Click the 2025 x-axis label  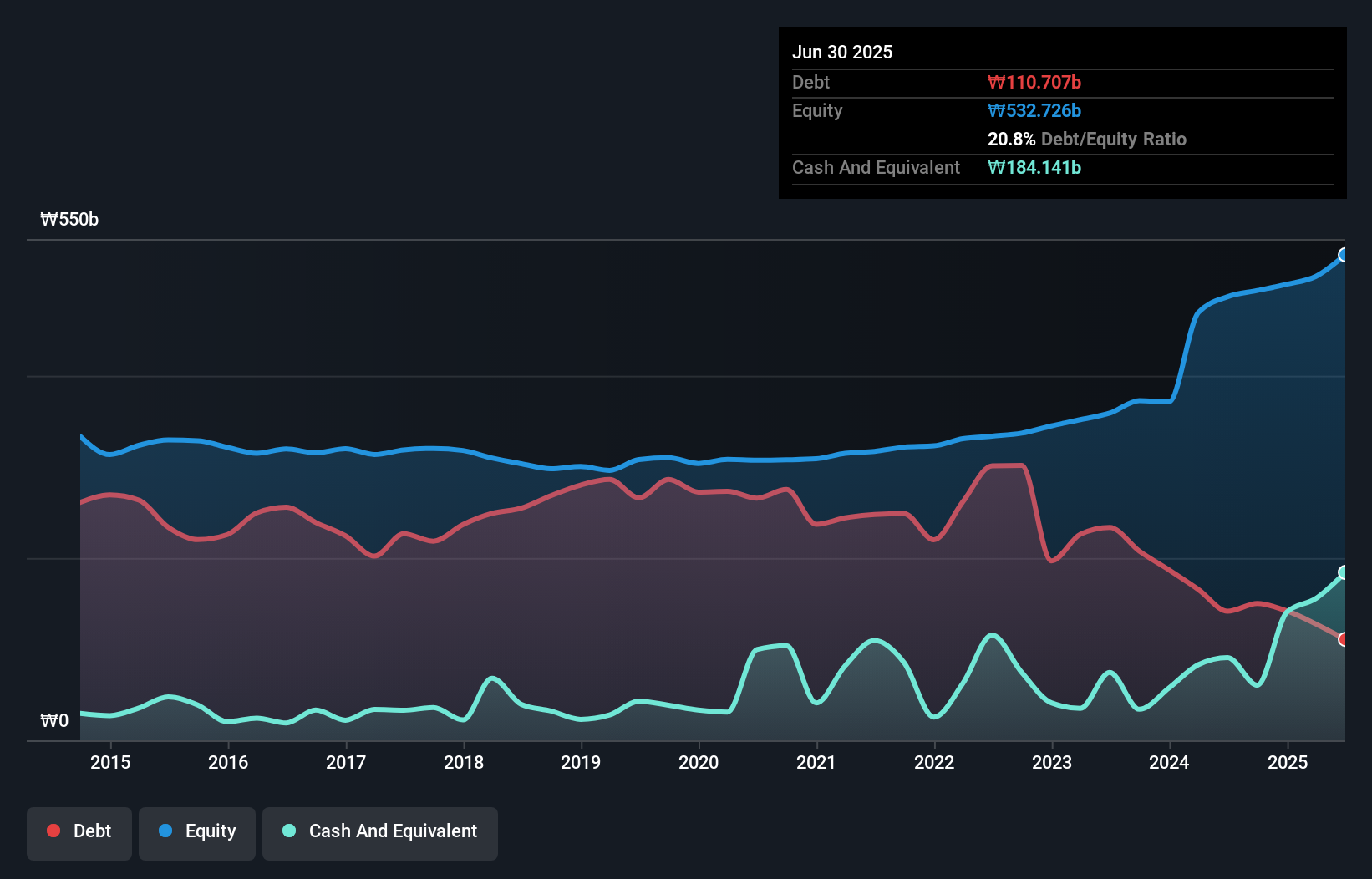[x=1288, y=762]
